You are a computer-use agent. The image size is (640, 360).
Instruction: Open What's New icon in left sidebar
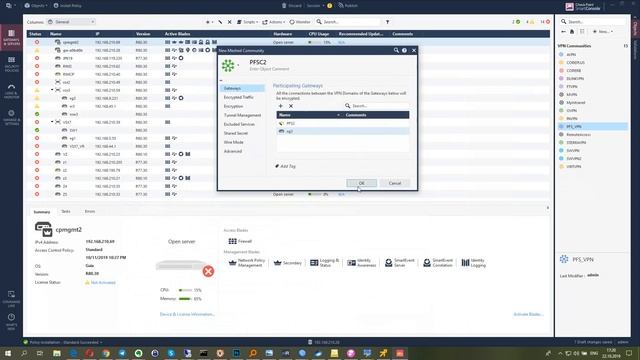[11, 321]
